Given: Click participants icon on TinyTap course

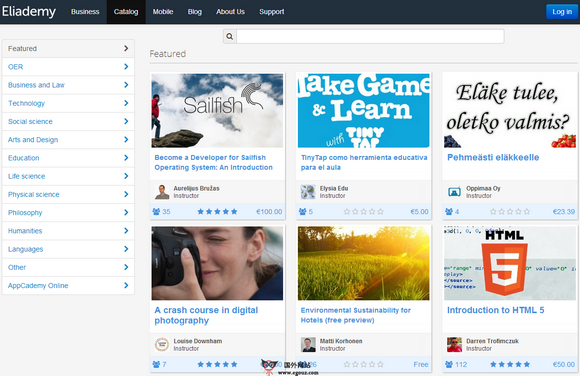Looking at the screenshot, I should pos(303,212).
